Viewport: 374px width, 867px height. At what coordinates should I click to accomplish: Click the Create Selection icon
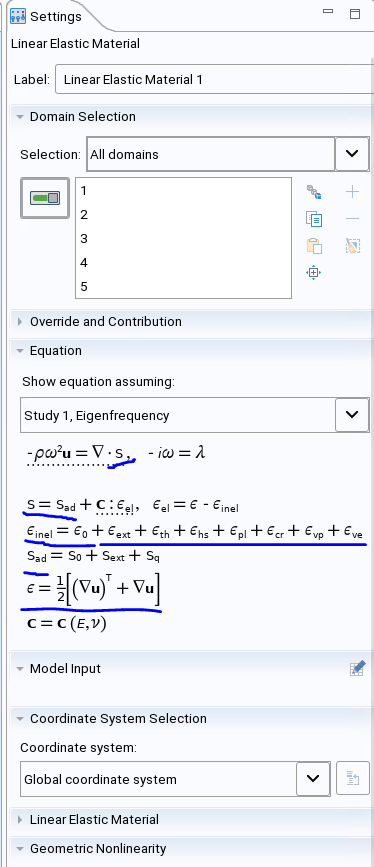[314, 192]
